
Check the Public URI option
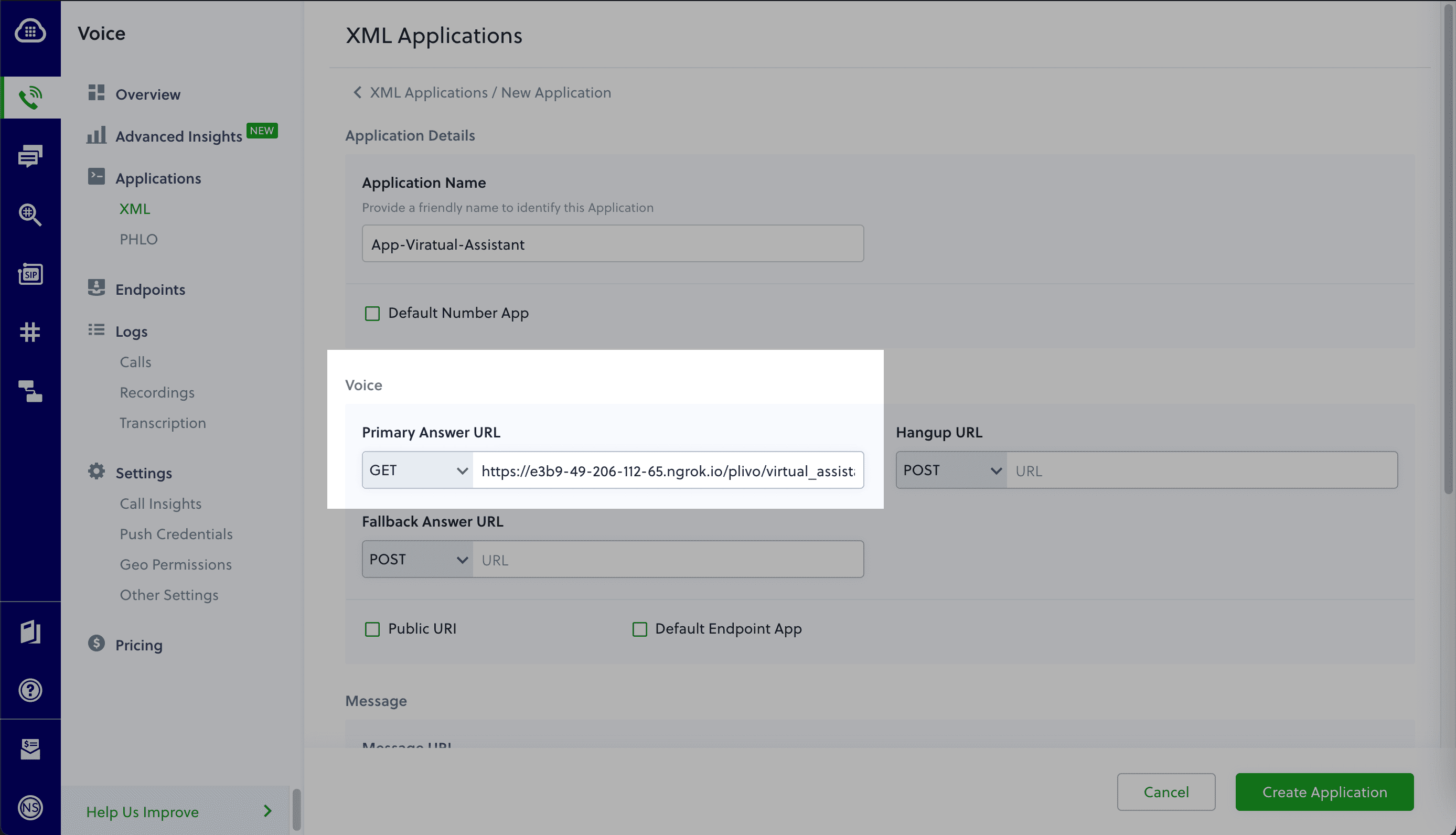[372, 628]
